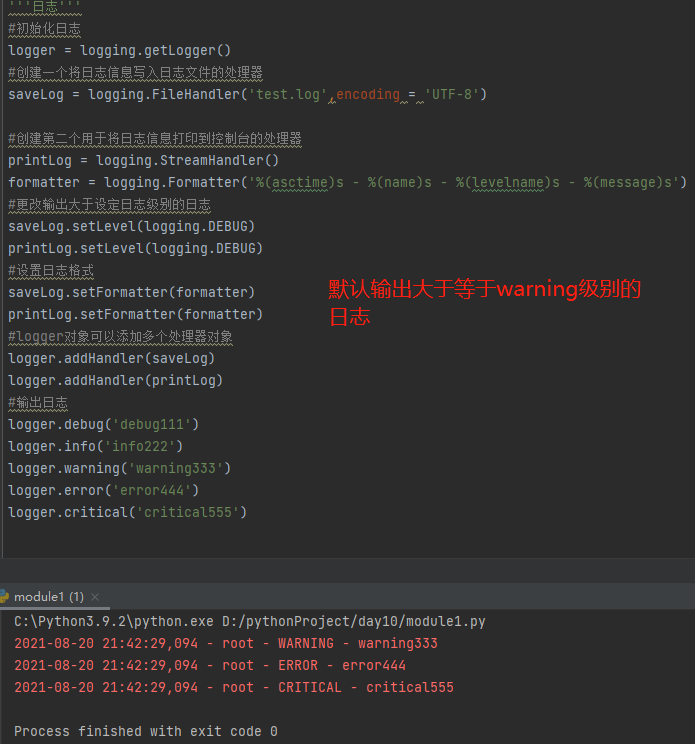Click saveLog.setFormatter(formatter) line
This screenshot has height=744, width=695.
click(x=132, y=292)
